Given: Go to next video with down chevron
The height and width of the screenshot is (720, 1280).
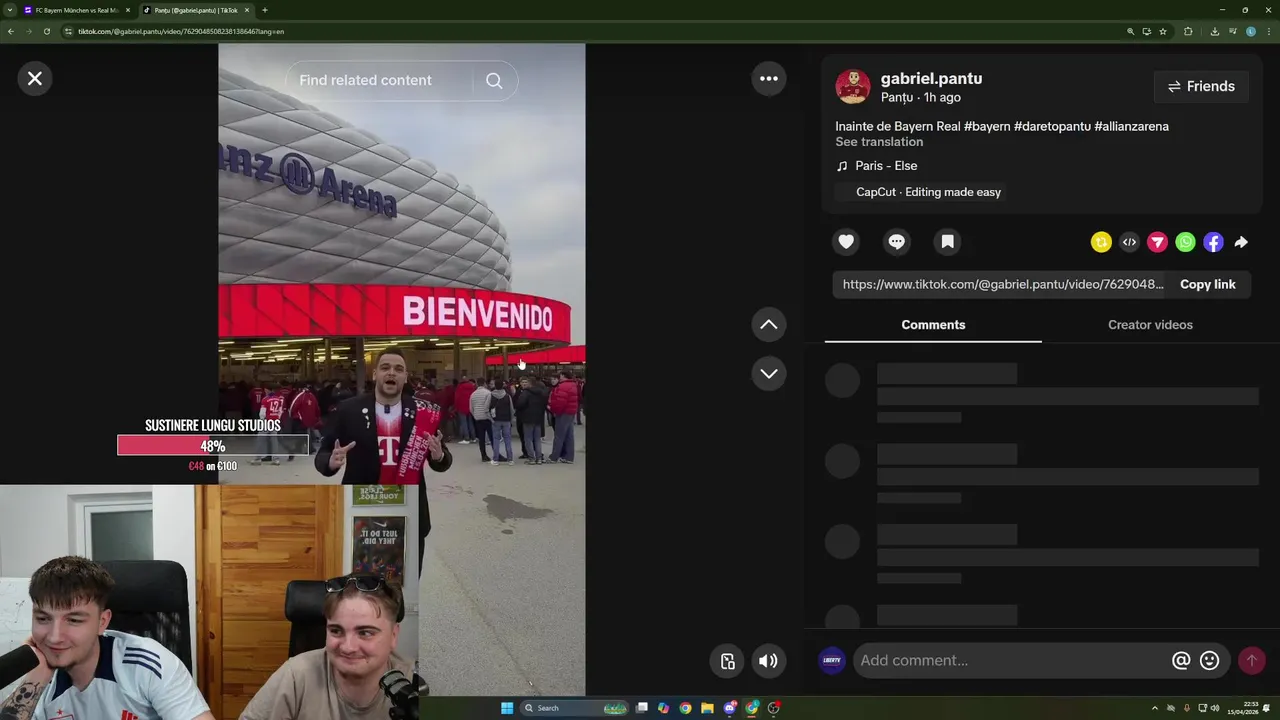Looking at the screenshot, I should pos(769,373).
